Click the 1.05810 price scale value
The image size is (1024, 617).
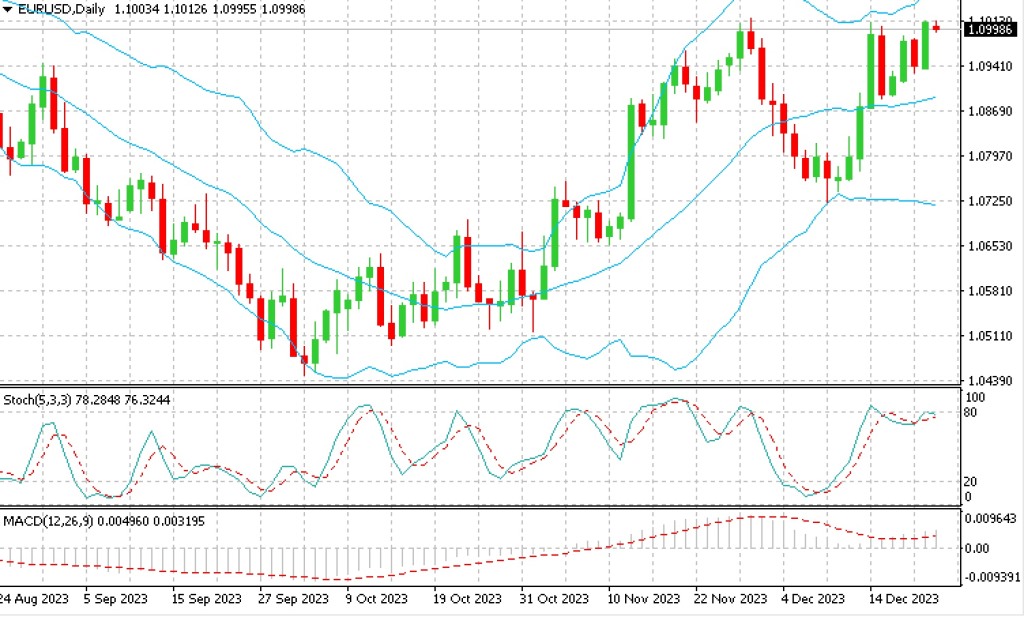[x=991, y=291]
